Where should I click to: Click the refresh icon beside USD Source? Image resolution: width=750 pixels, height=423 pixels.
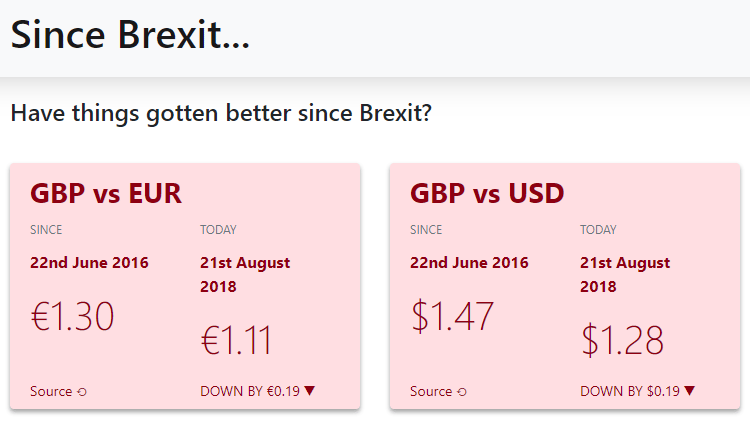pos(462,392)
